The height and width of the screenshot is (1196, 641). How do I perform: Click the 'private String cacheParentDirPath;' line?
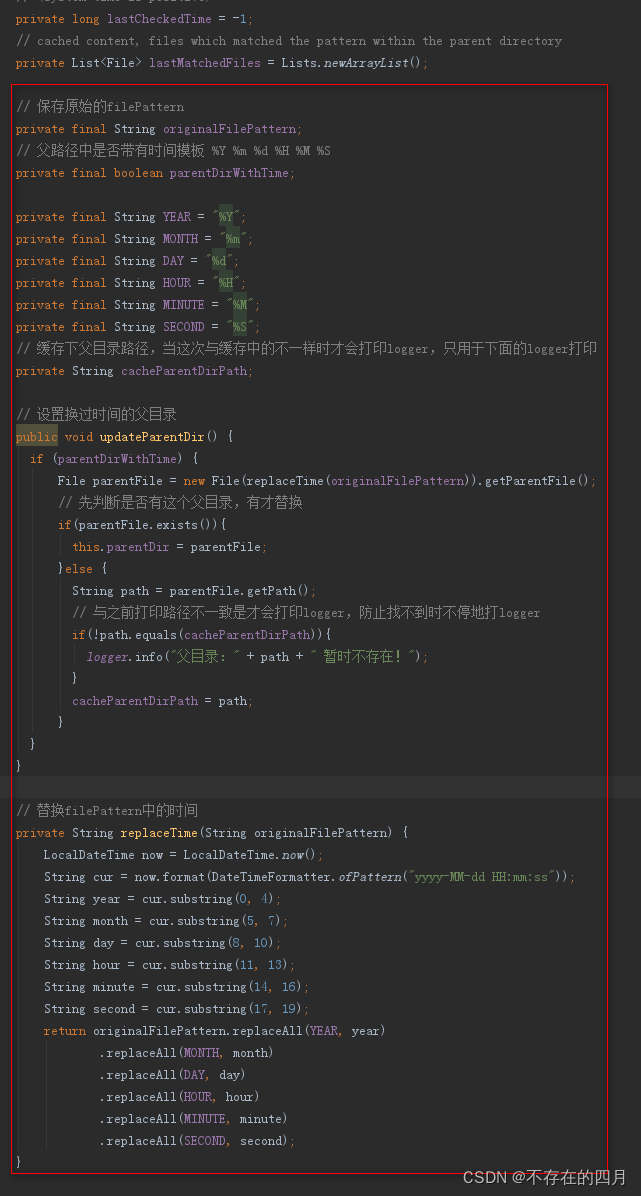click(x=134, y=371)
